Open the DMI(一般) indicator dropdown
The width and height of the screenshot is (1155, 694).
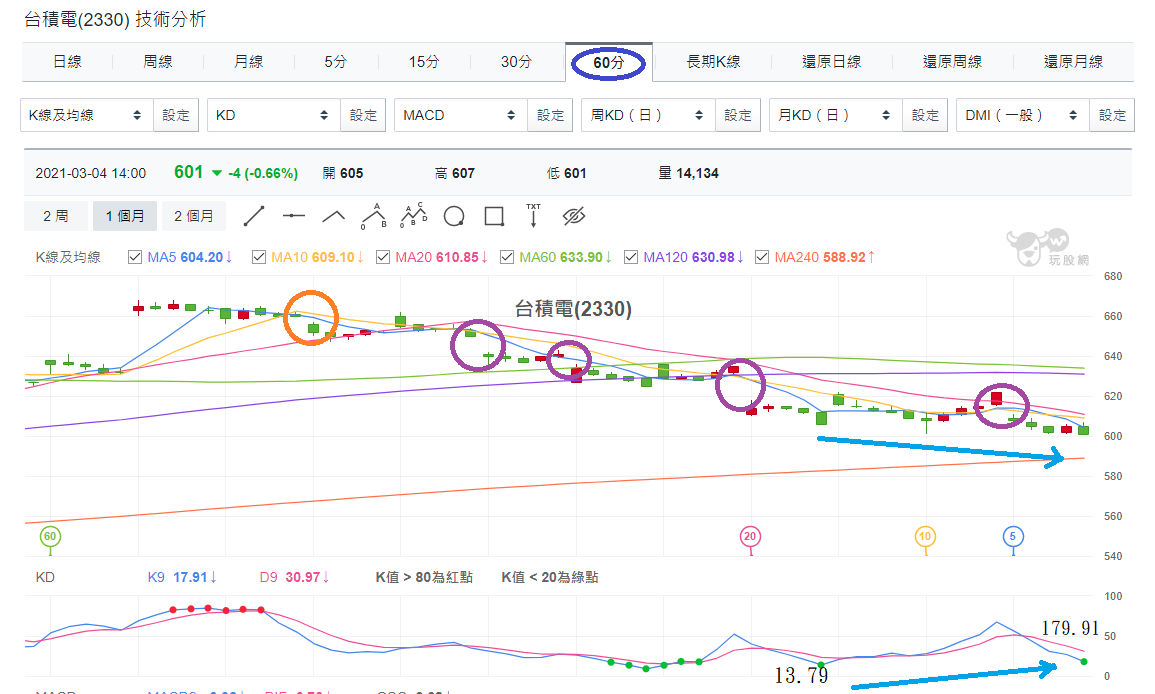coord(1022,115)
